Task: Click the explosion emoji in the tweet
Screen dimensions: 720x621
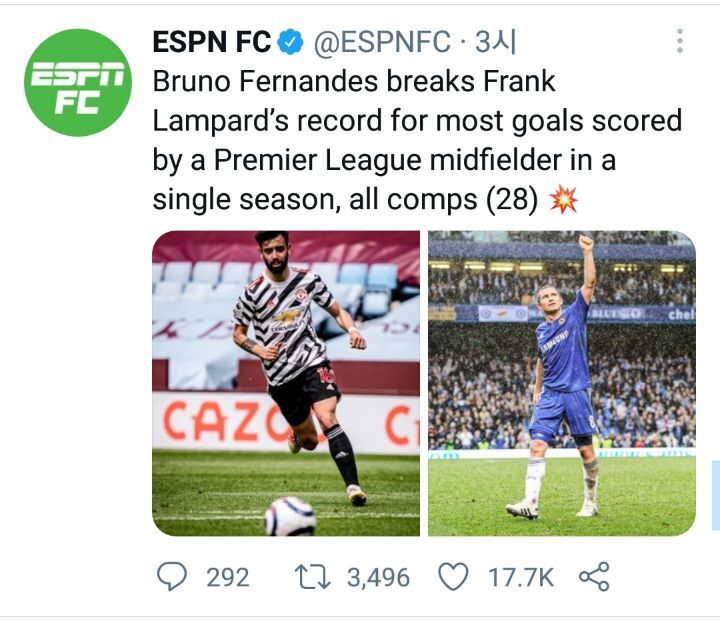Action: tap(564, 200)
